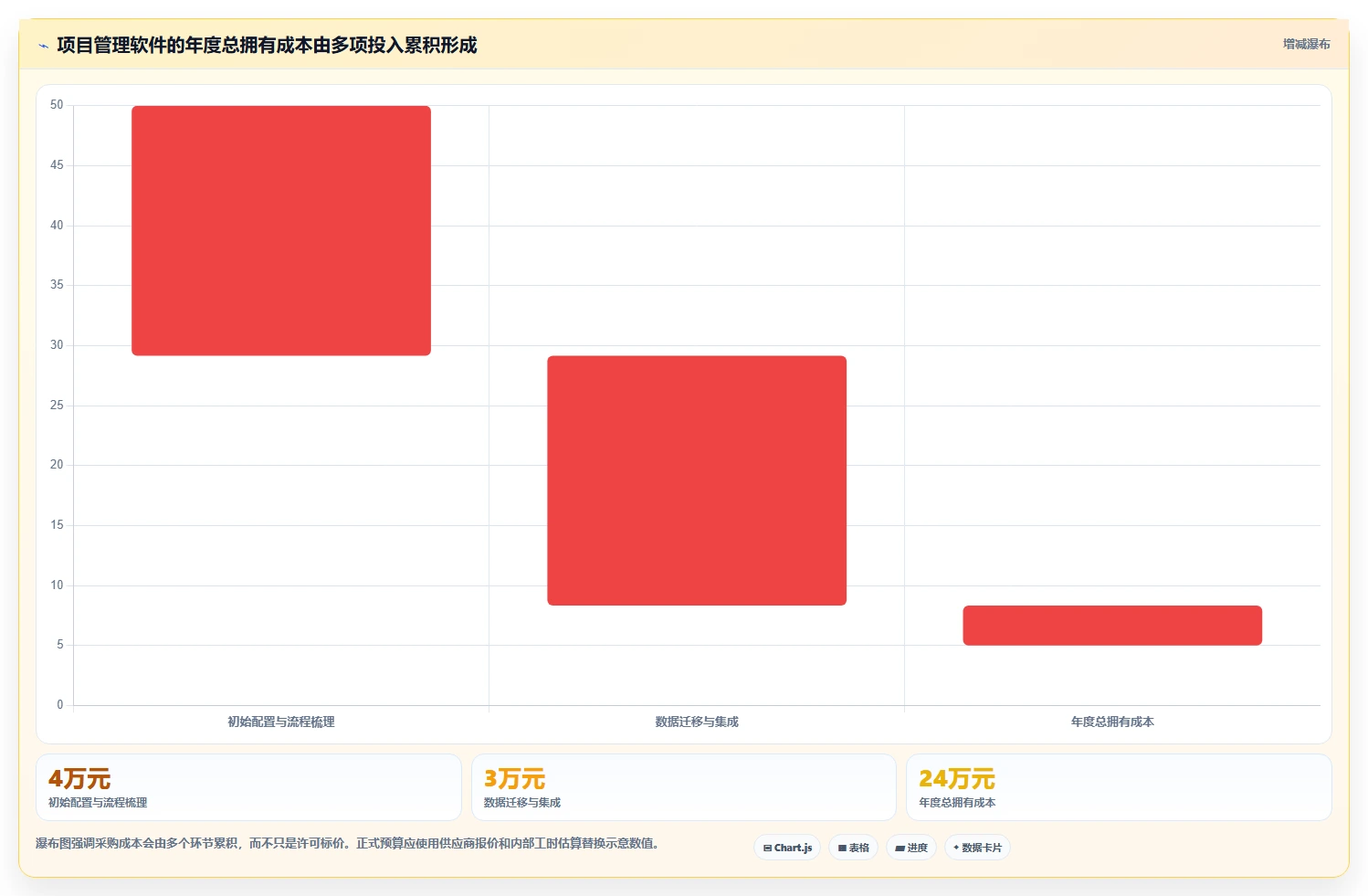Screen dimensions: 1368x896
Task: Click the Chart.js tag
Action: click(787, 848)
